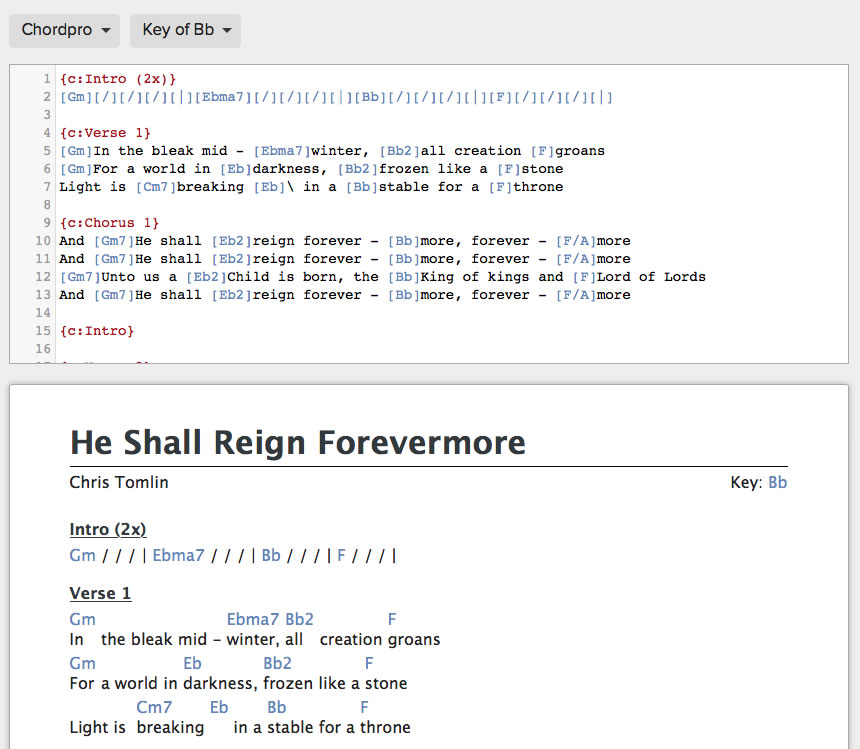860x749 pixels.
Task: Click the Ebma7 chord in the preview Intro line
Action: [178, 555]
